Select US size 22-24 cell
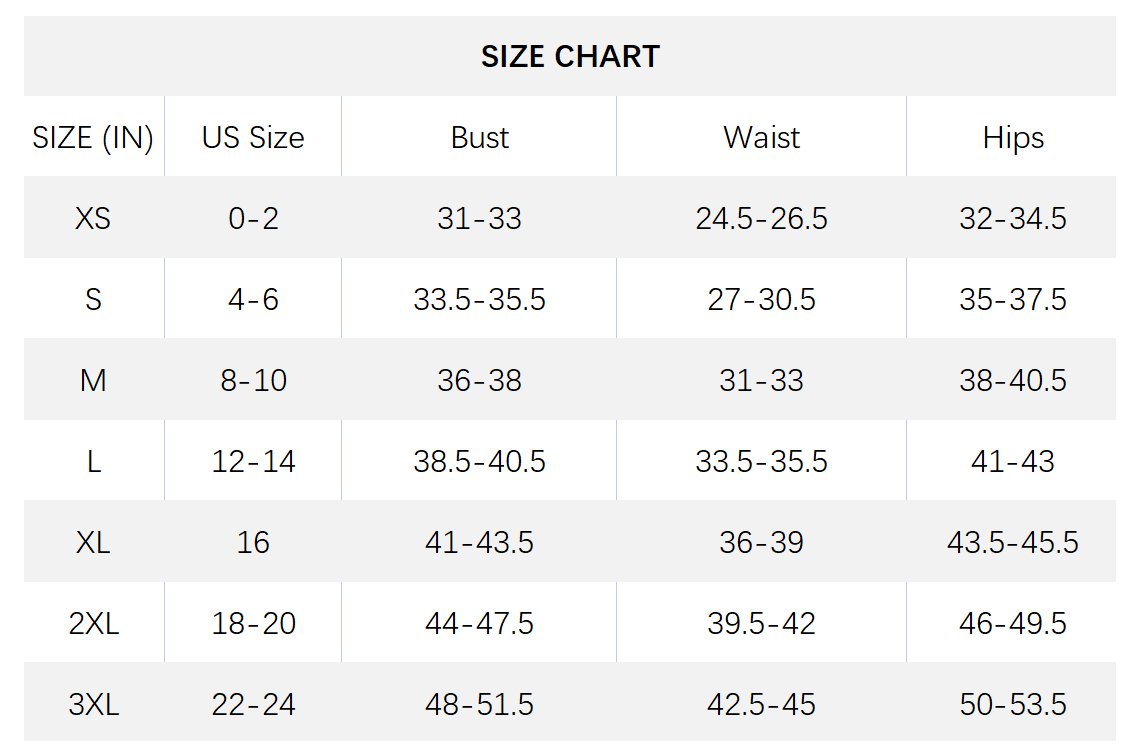 pyautogui.click(x=253, y=705)
